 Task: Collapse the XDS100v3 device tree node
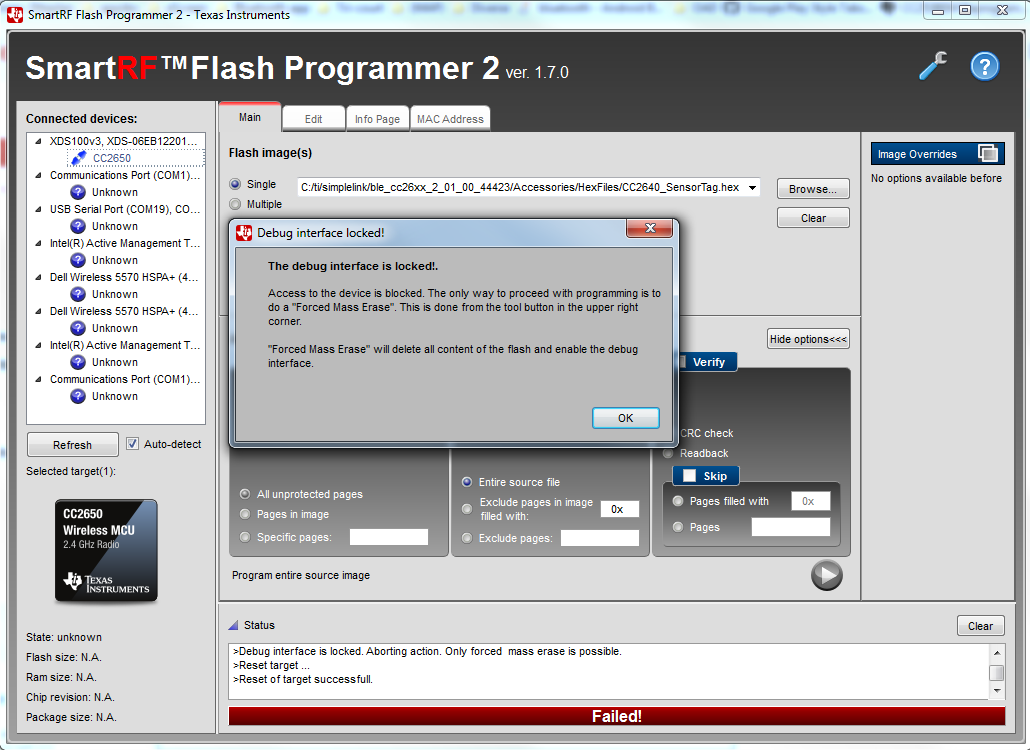click(38, 141)
